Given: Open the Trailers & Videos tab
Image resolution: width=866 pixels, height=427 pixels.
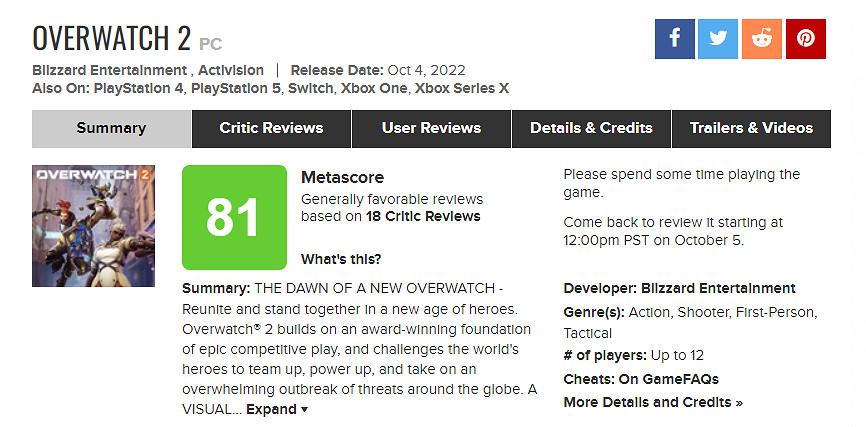Looking at the screenshot, I should pos(751,128).
